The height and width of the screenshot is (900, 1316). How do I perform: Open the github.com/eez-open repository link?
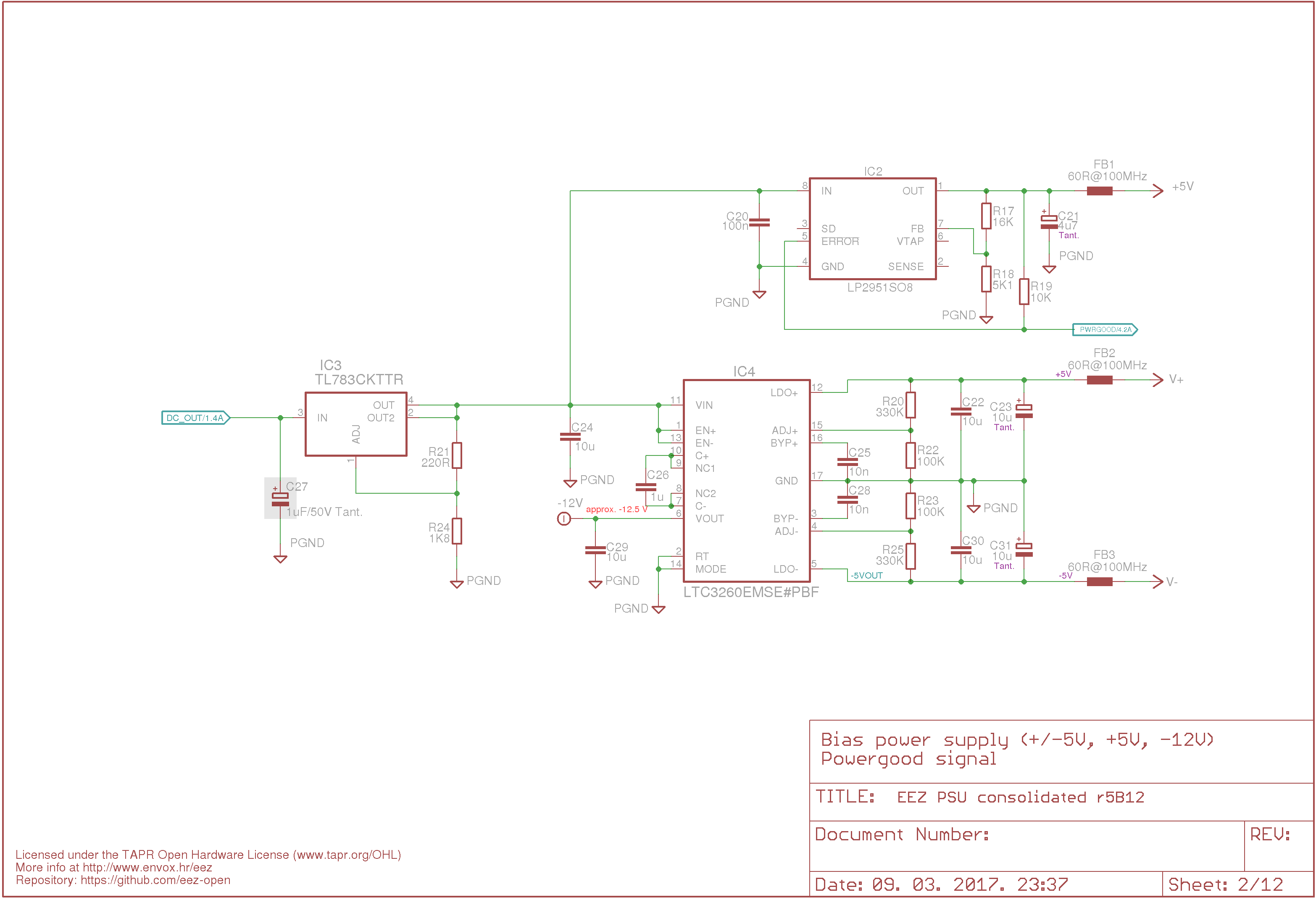155,880
